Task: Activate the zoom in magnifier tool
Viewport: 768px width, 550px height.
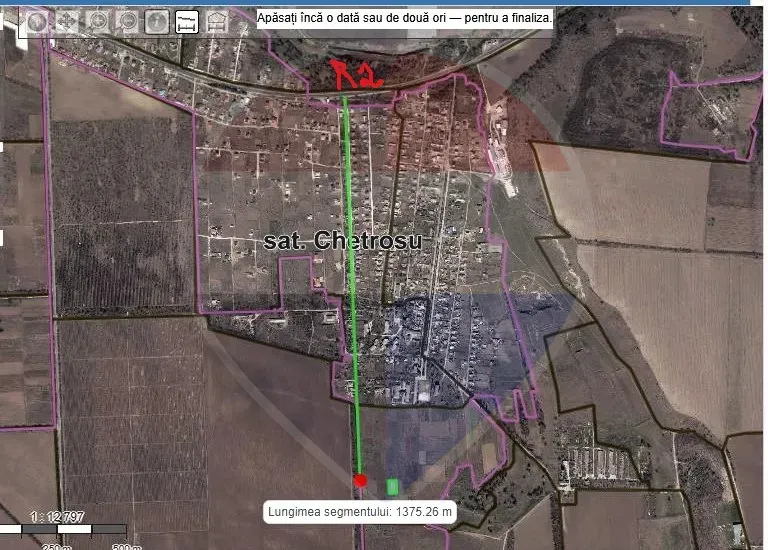Action: (97, 22)
